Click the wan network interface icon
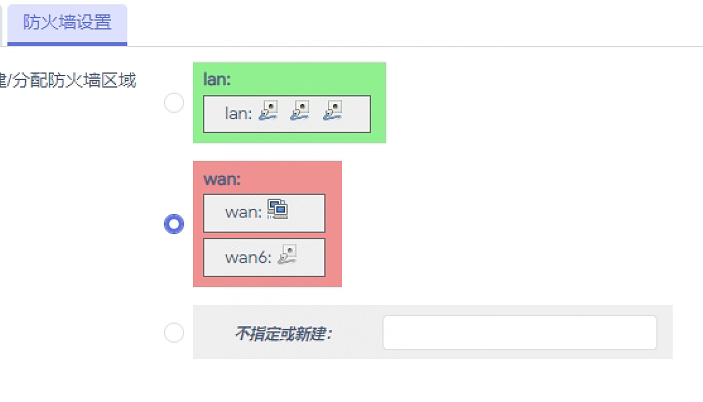 (278, 210)
